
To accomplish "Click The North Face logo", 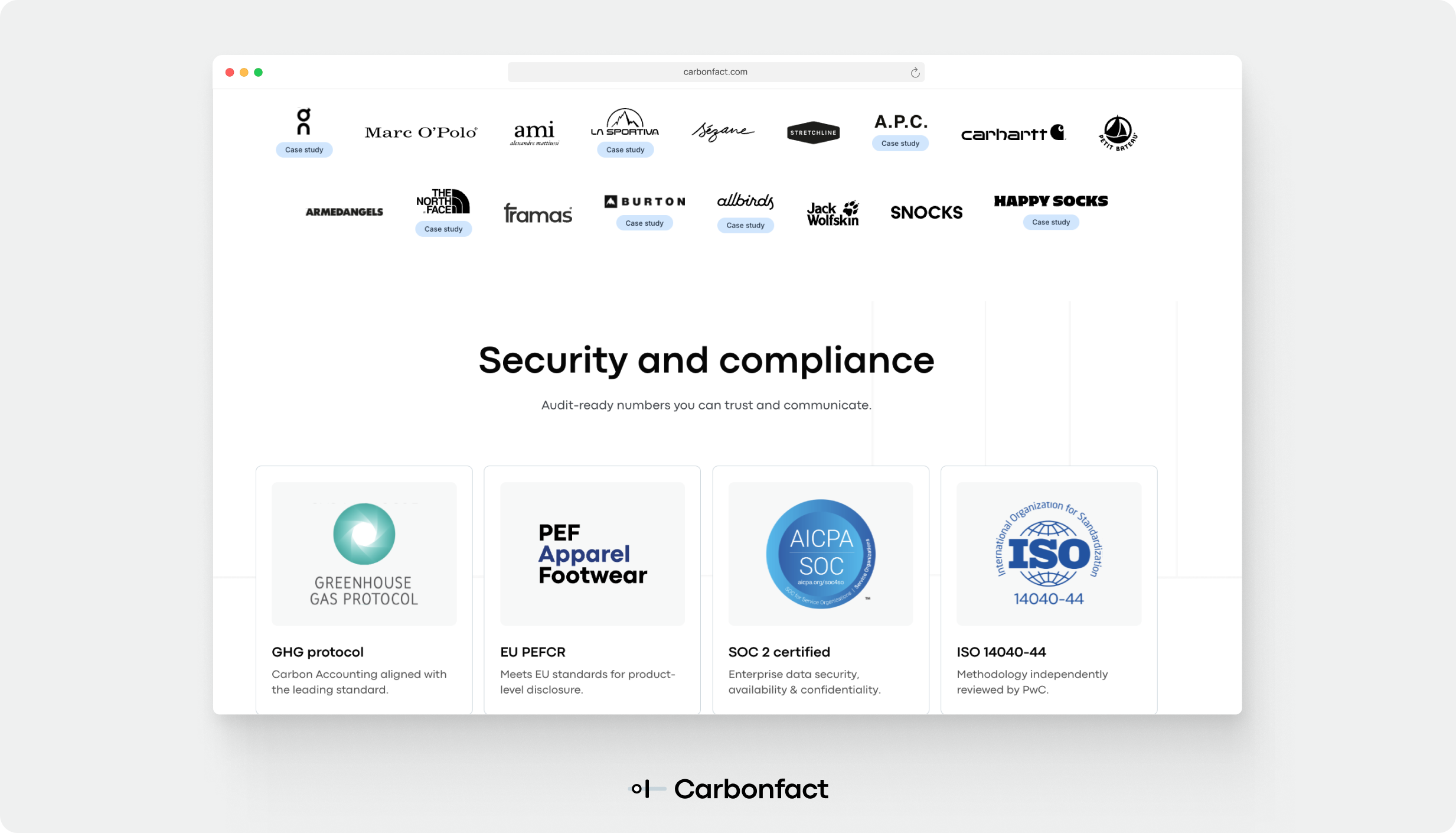I will point(443,201).
